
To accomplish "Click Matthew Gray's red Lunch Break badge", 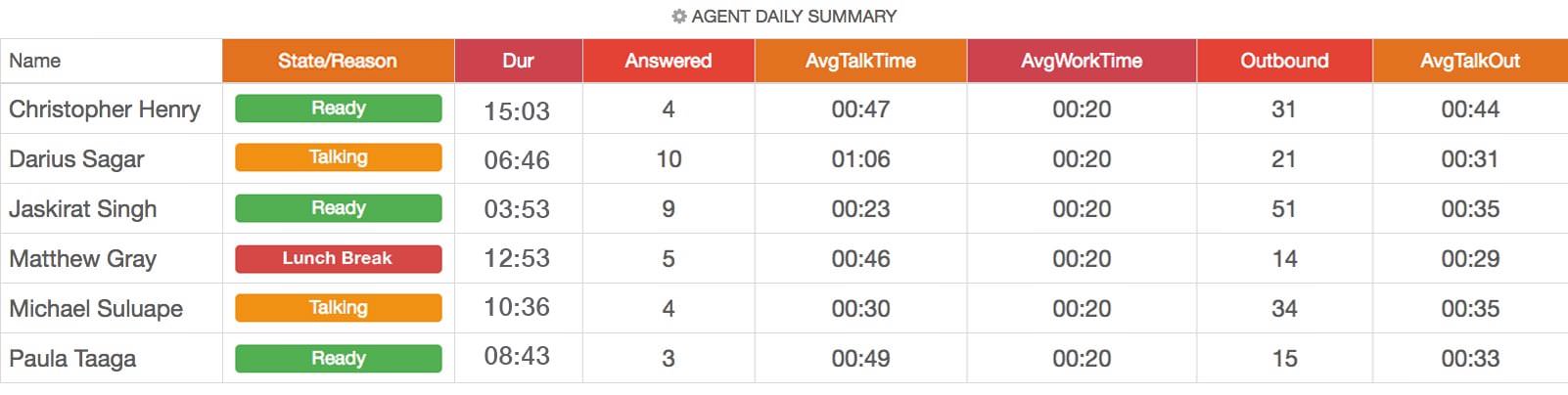I will tap(339, 258).
